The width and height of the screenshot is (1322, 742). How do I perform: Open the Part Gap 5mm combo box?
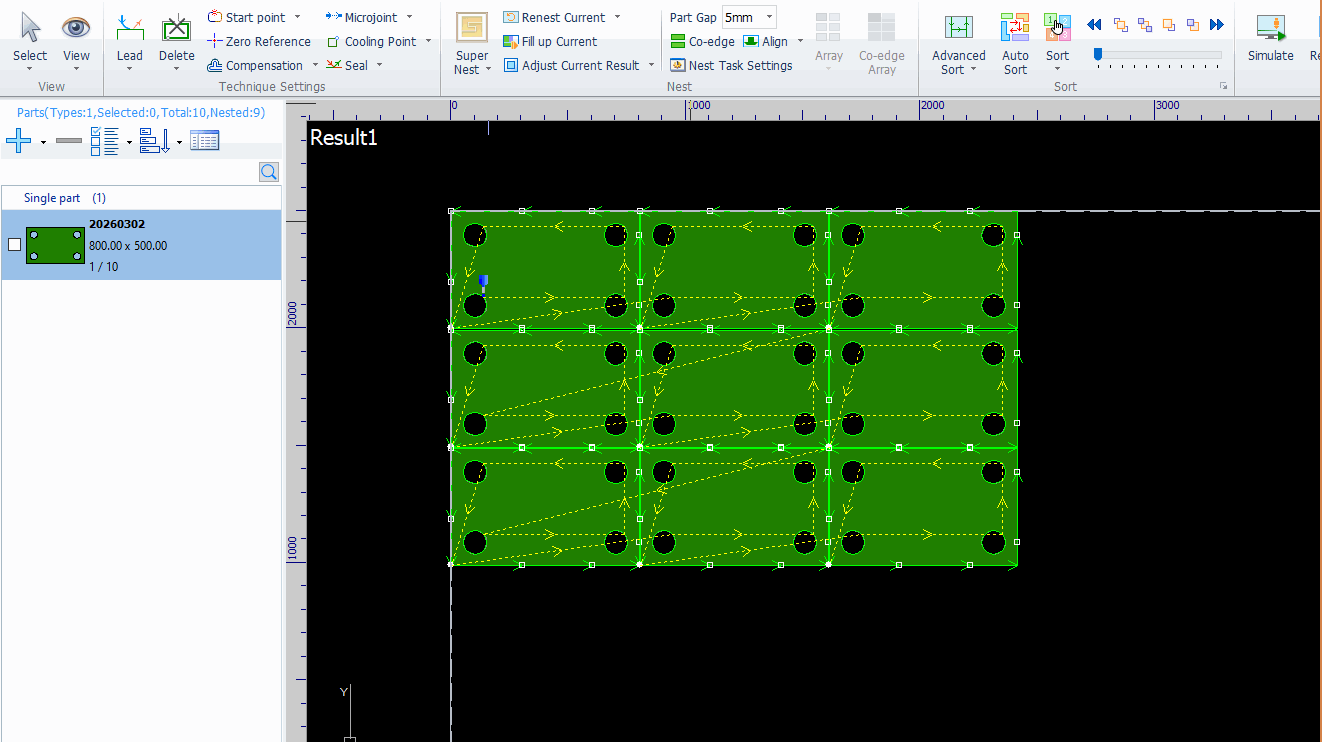click(x=768, y=17)
